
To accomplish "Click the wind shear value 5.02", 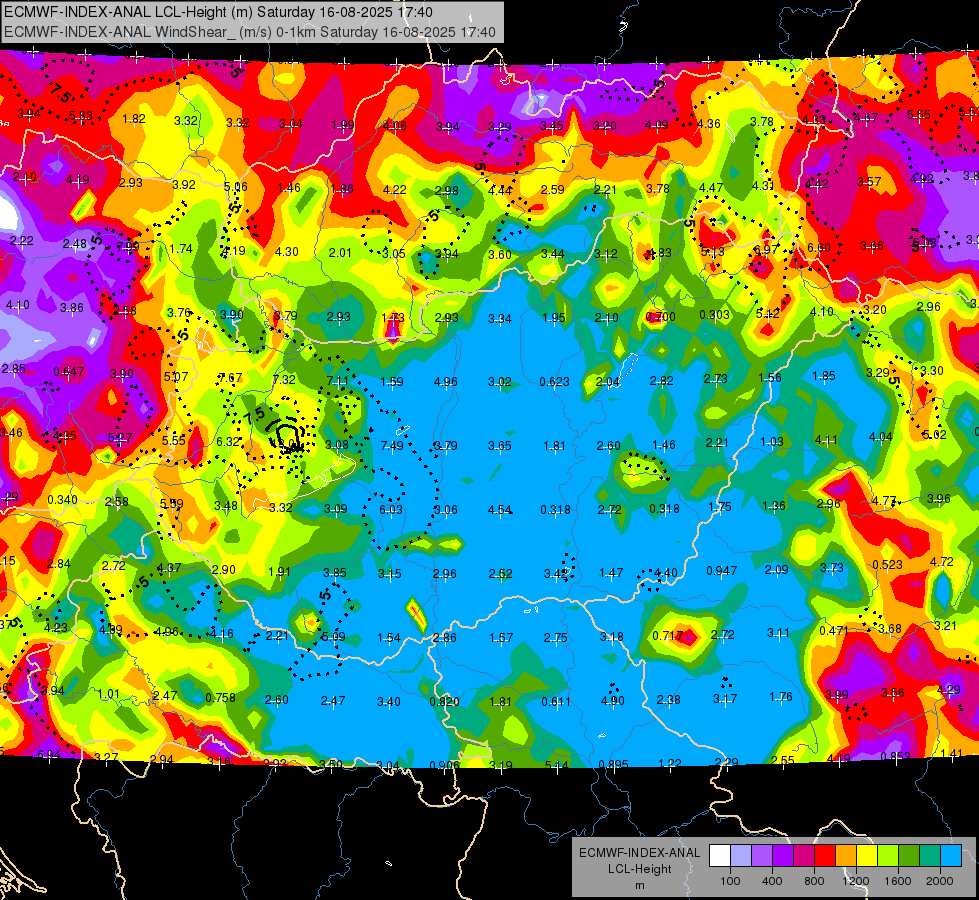I will (x=934, y=435).
